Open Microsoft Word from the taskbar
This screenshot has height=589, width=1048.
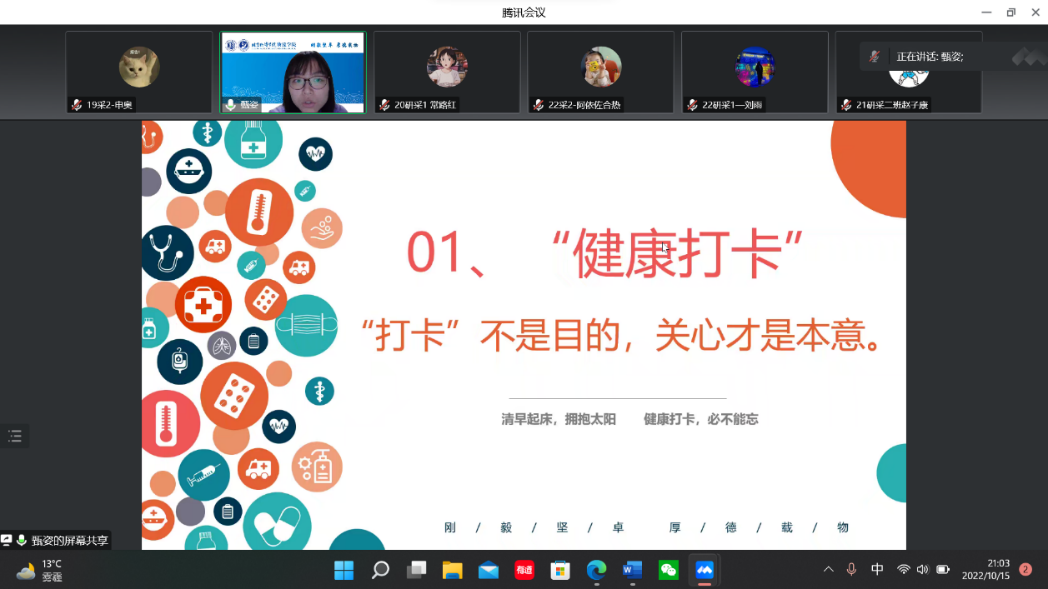coord(632,570)
